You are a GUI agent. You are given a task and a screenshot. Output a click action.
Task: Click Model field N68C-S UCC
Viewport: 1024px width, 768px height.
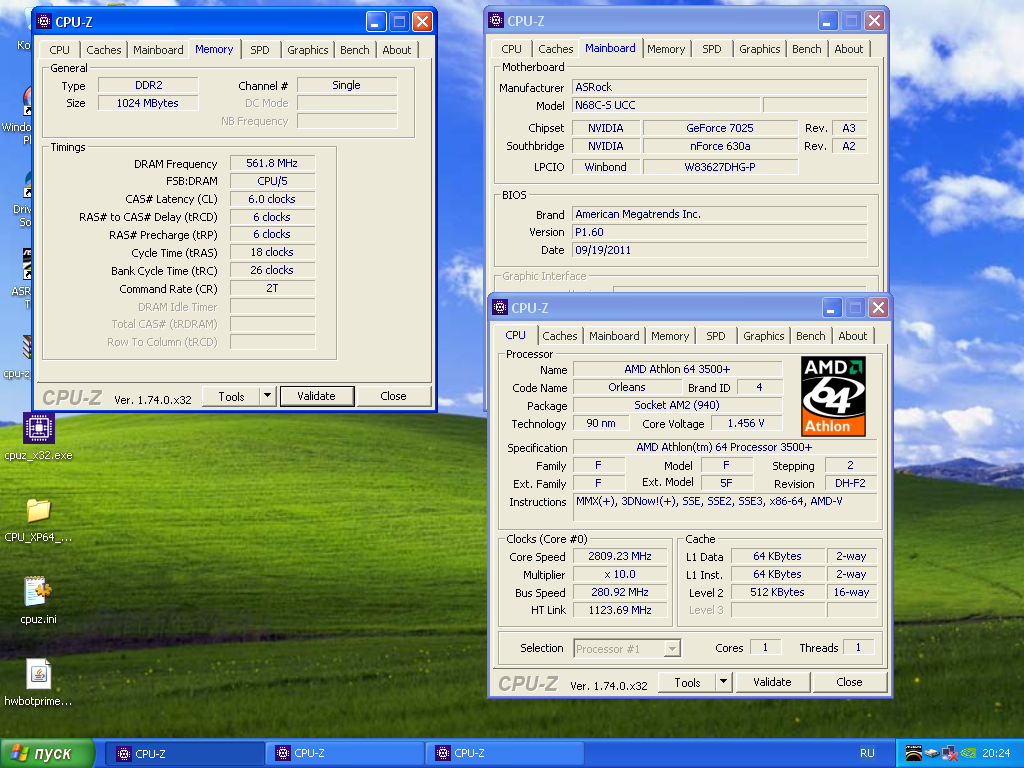point(666,105)
